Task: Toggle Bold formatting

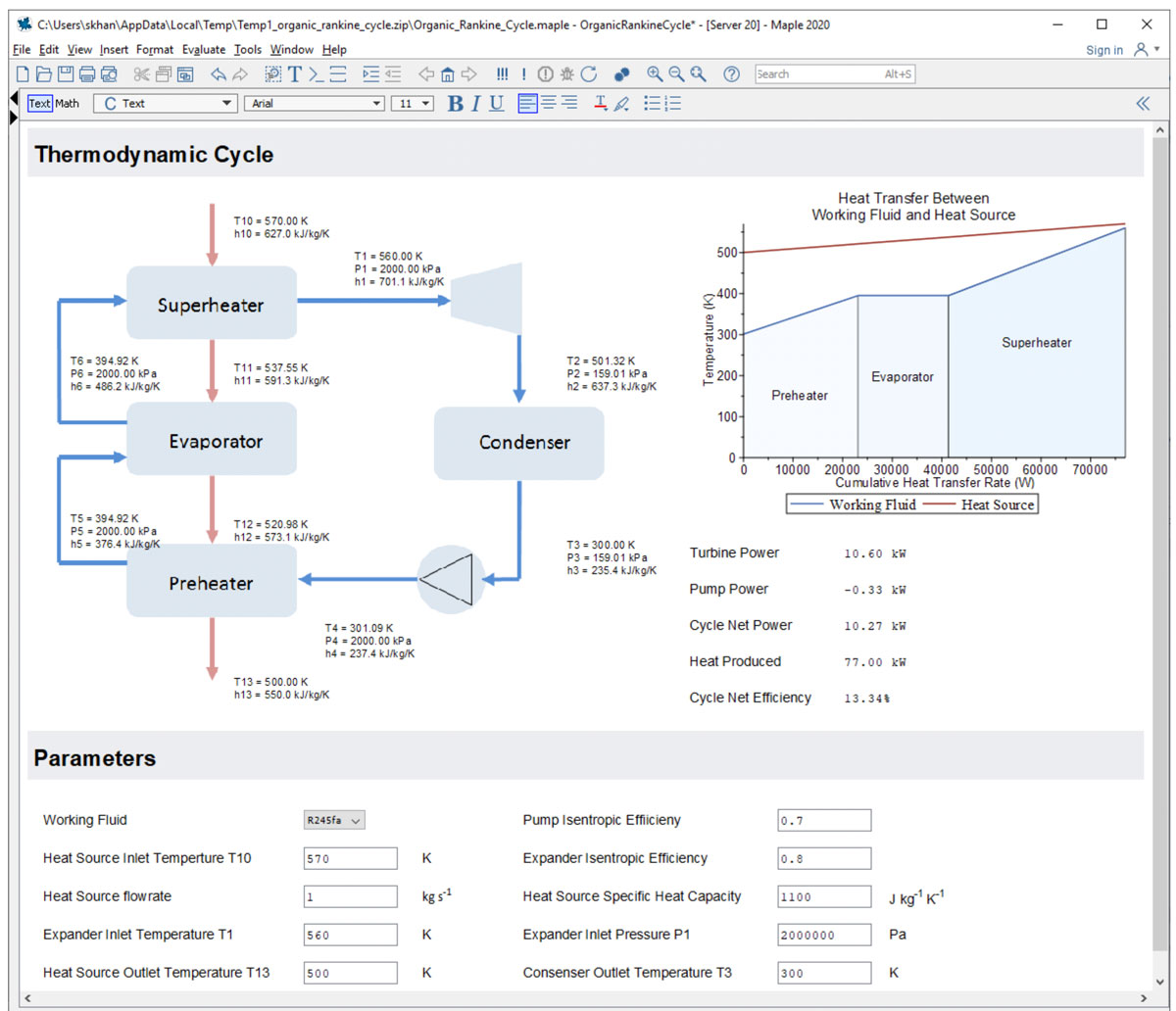Action: click(455, 103)
